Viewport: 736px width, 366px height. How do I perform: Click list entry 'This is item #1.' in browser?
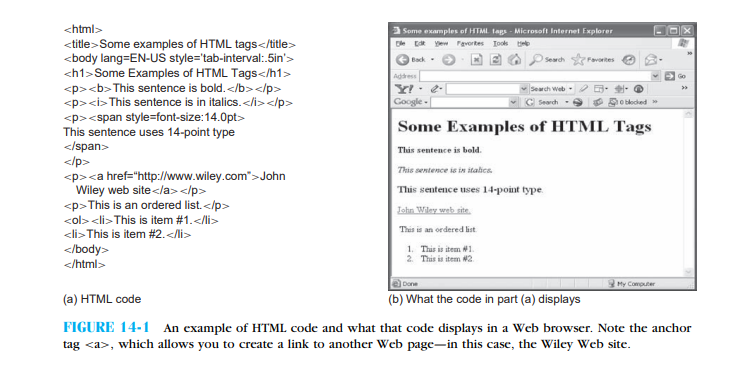click(447, 249)
